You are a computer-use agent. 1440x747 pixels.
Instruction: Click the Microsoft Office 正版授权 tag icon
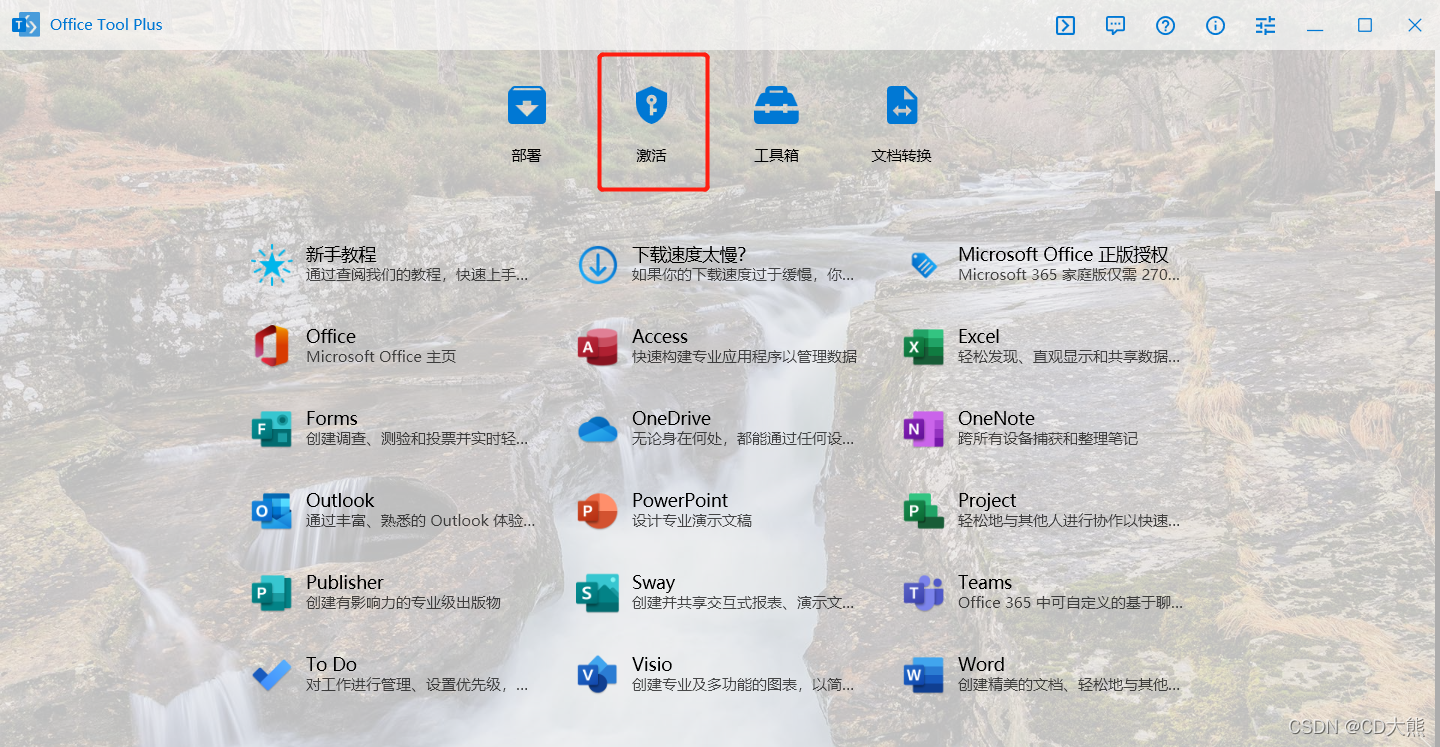(924, 265)
